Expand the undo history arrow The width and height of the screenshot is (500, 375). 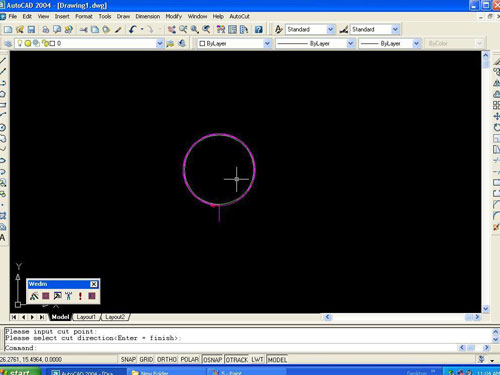(142, 29)
